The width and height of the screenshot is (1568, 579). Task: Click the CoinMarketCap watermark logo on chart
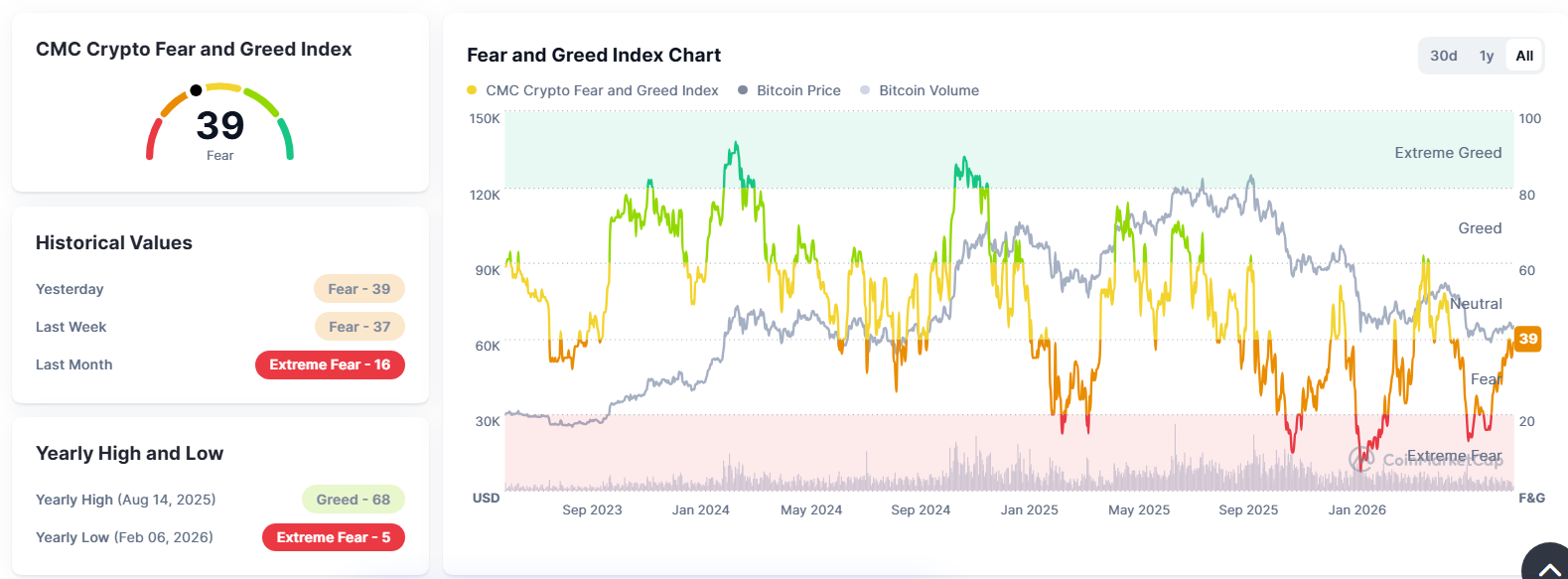click(x=1426, y=459)
